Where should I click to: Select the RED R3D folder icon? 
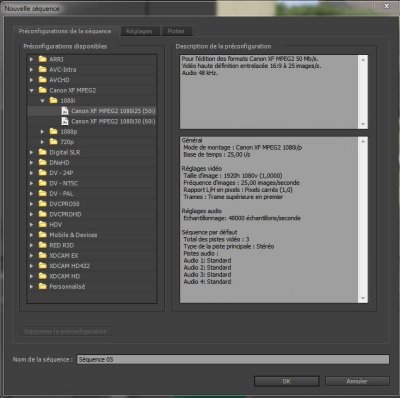pos(42,245)
